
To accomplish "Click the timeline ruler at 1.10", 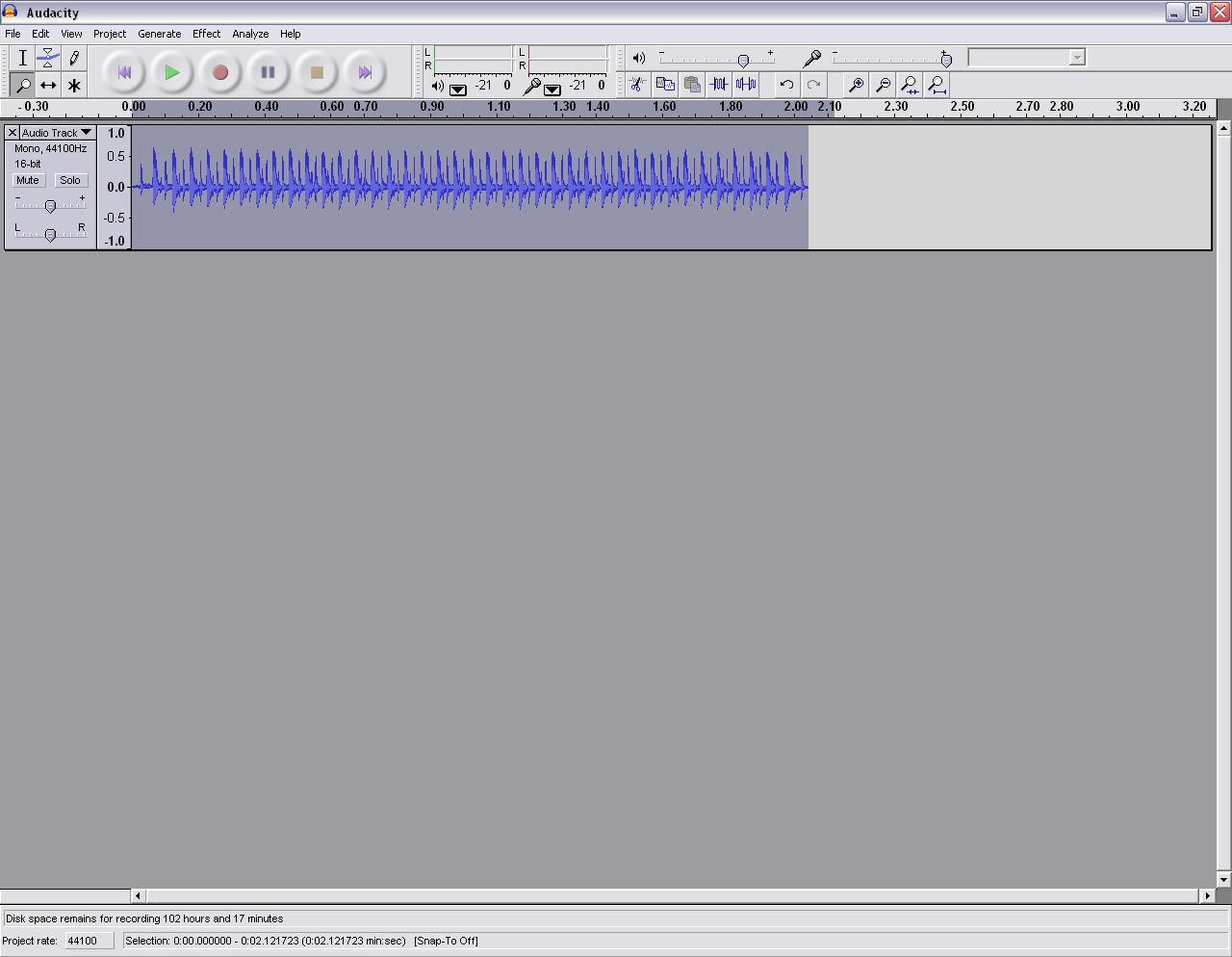I will [x=500, y=107].
